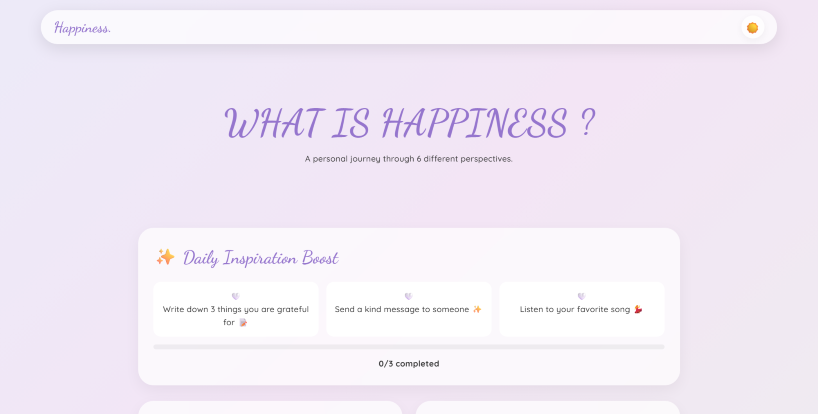Click heart icon above the favorite song task

point(581,296)
